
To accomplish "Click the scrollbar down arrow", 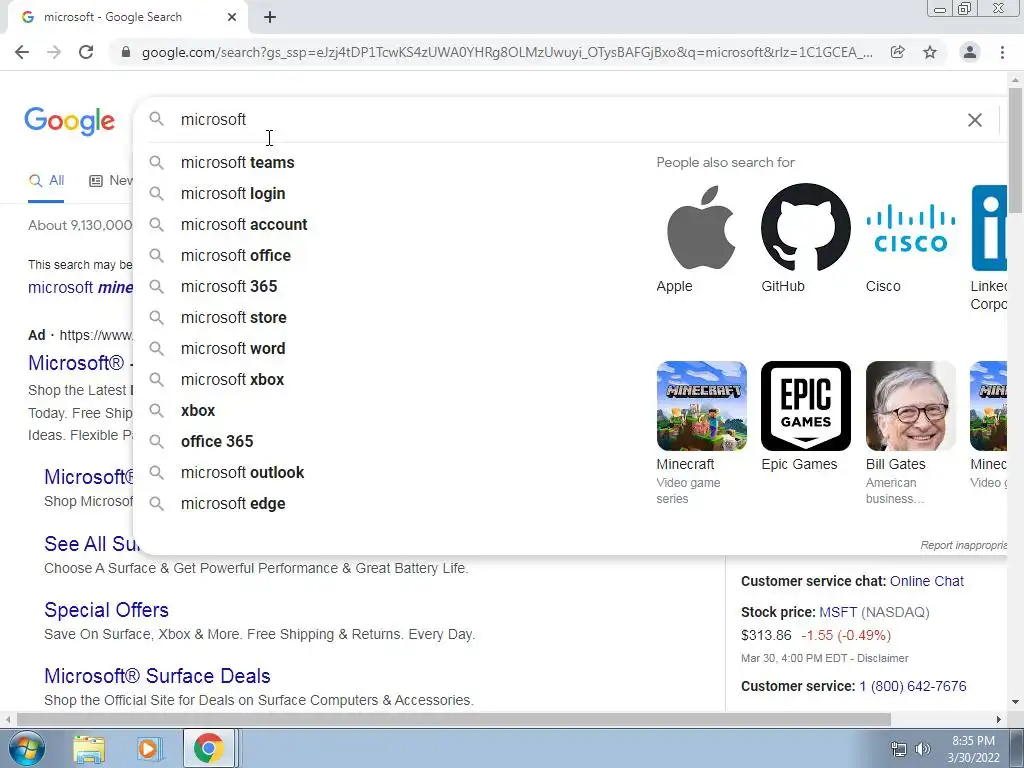I will pyautogui.click(x=1015, y=703).
